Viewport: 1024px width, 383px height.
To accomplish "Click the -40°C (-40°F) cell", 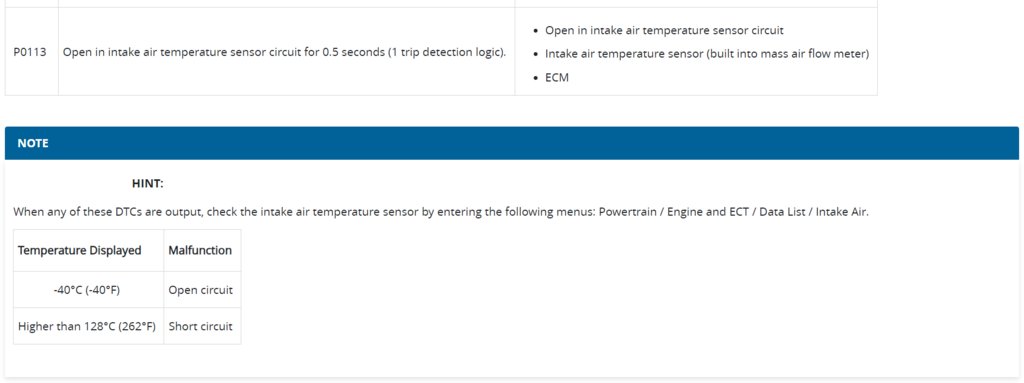I will point(88,290).
